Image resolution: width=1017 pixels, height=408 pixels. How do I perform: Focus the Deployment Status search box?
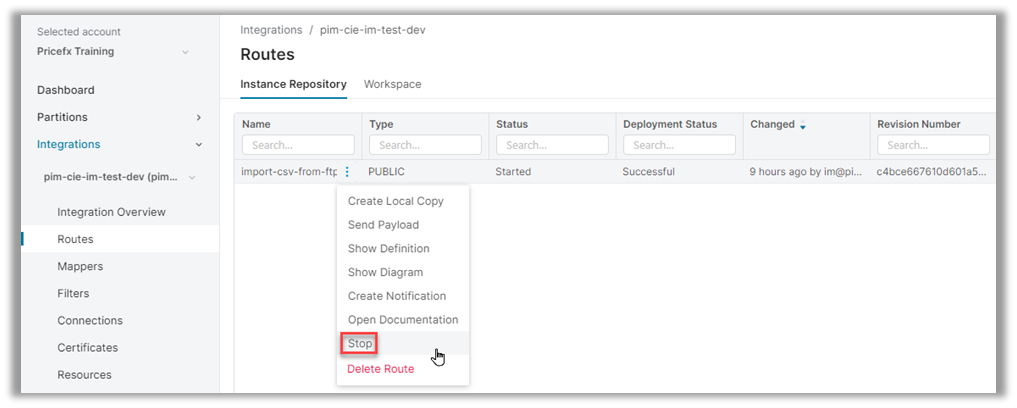coord(679,145)
